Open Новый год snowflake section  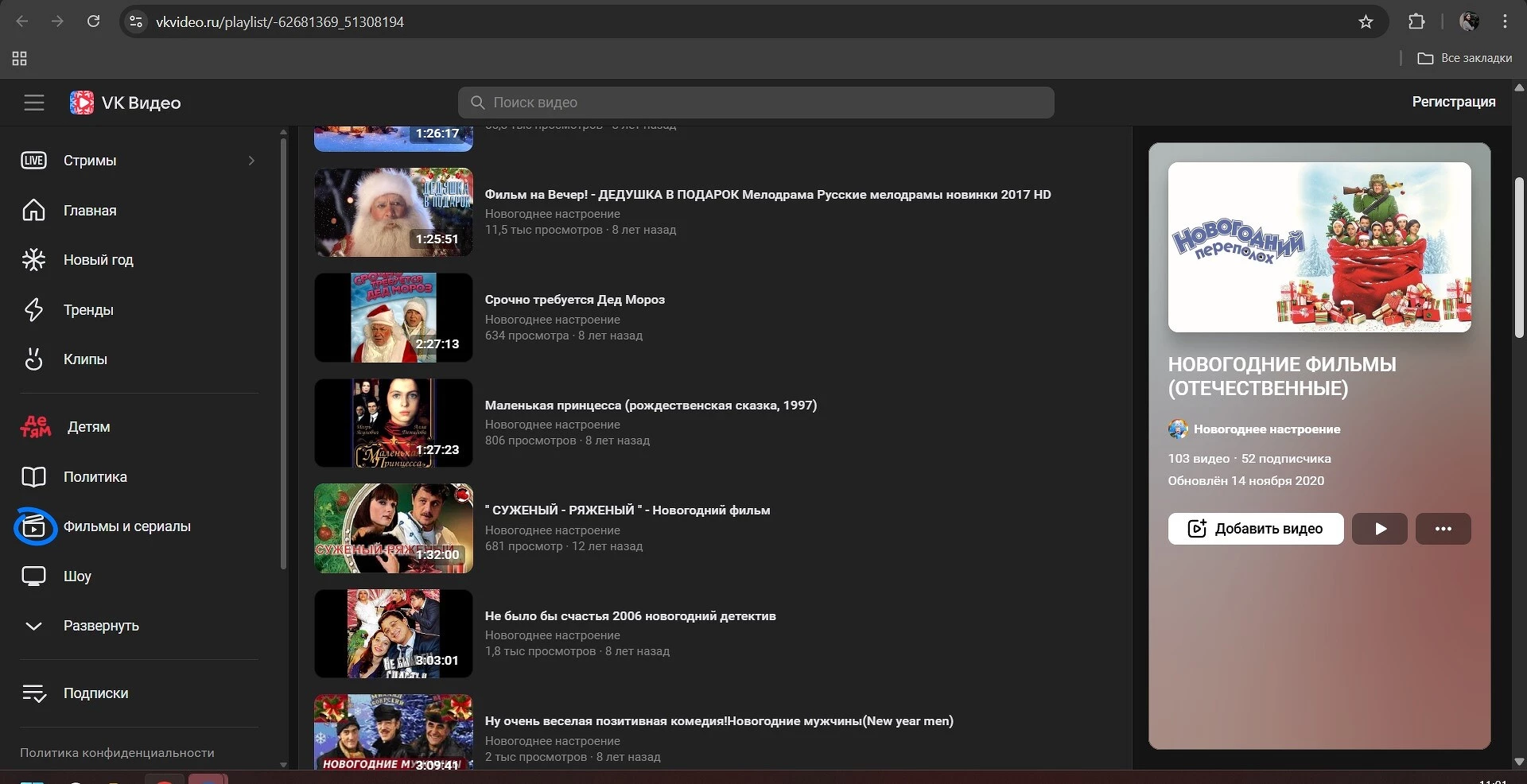(33, 260)
